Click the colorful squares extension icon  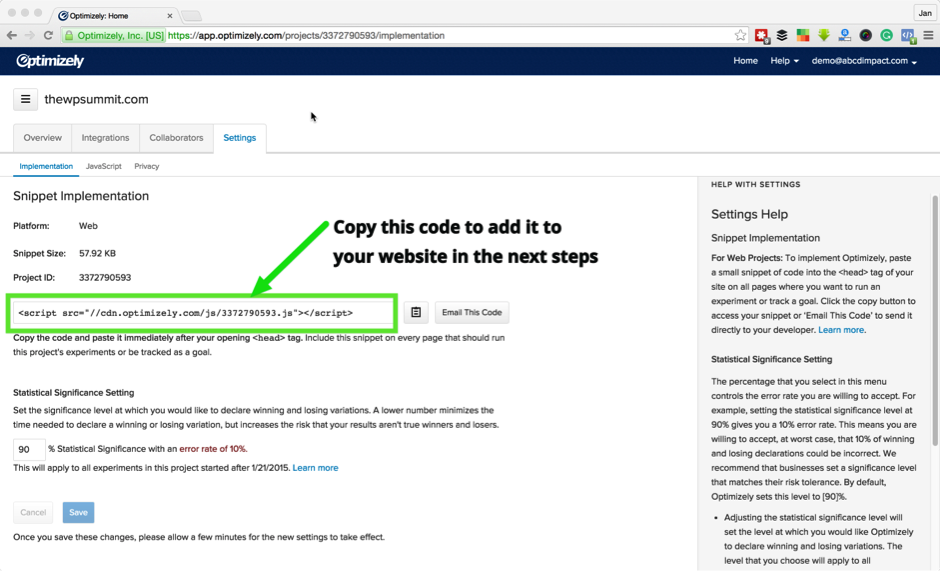803,35
